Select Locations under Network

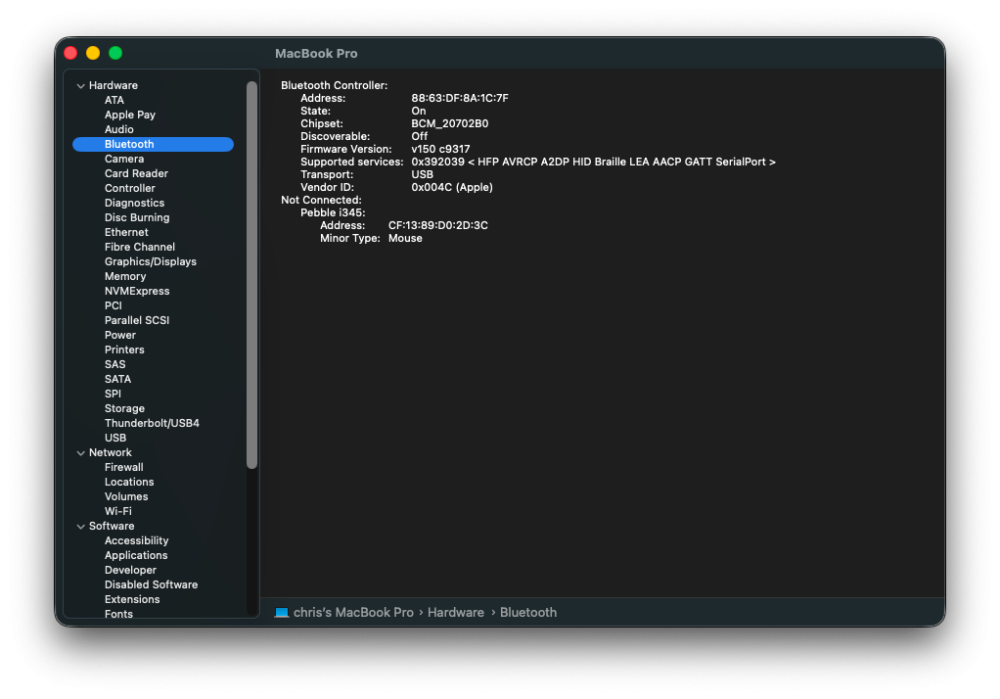click(x=129, y=482)
